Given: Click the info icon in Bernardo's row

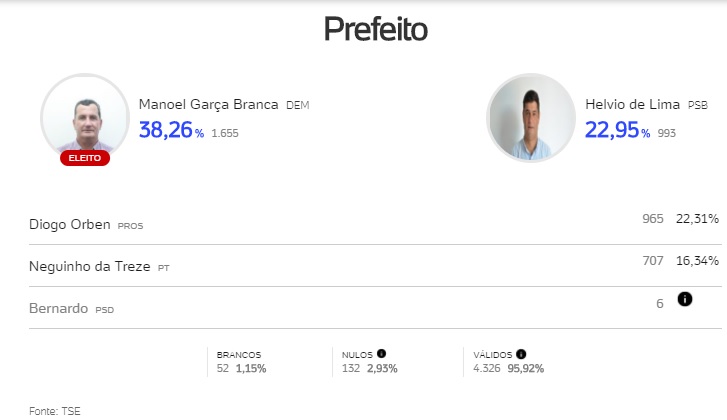Looking at the screenshot, I should (x=685, y=299).
